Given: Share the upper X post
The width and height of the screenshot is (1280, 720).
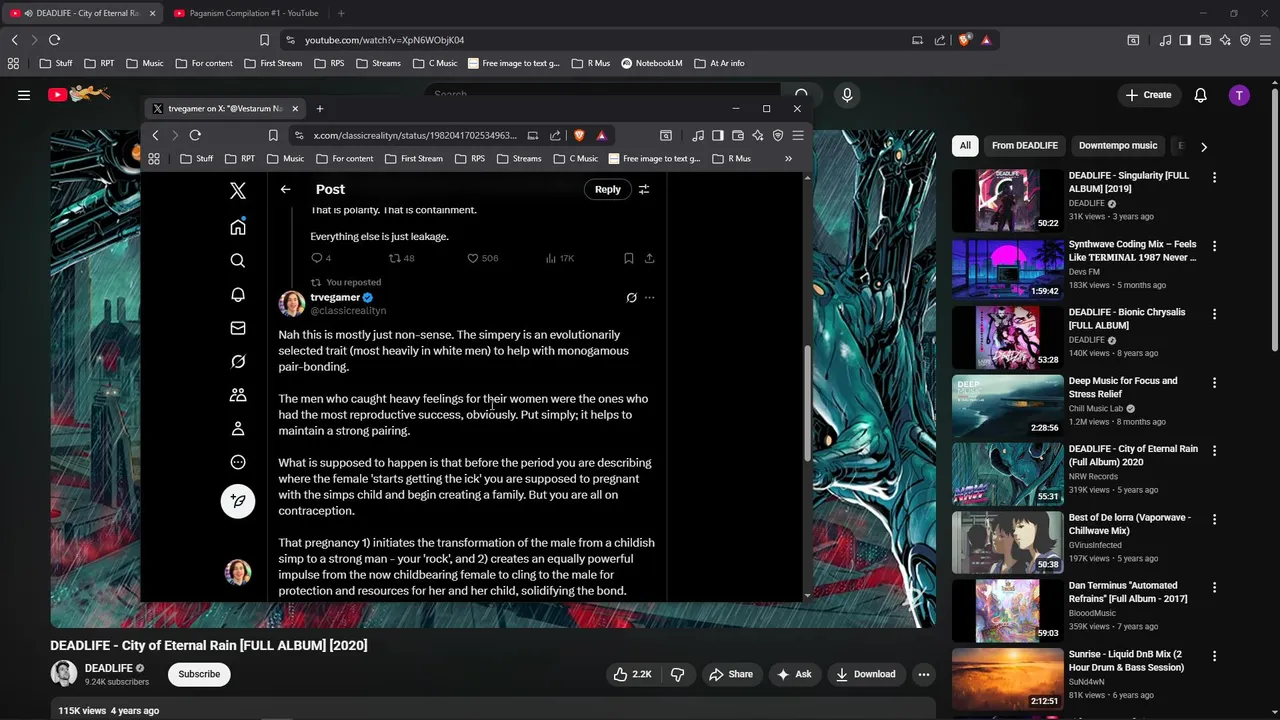Looking at the screenshot, I should (x=649, y=258).
